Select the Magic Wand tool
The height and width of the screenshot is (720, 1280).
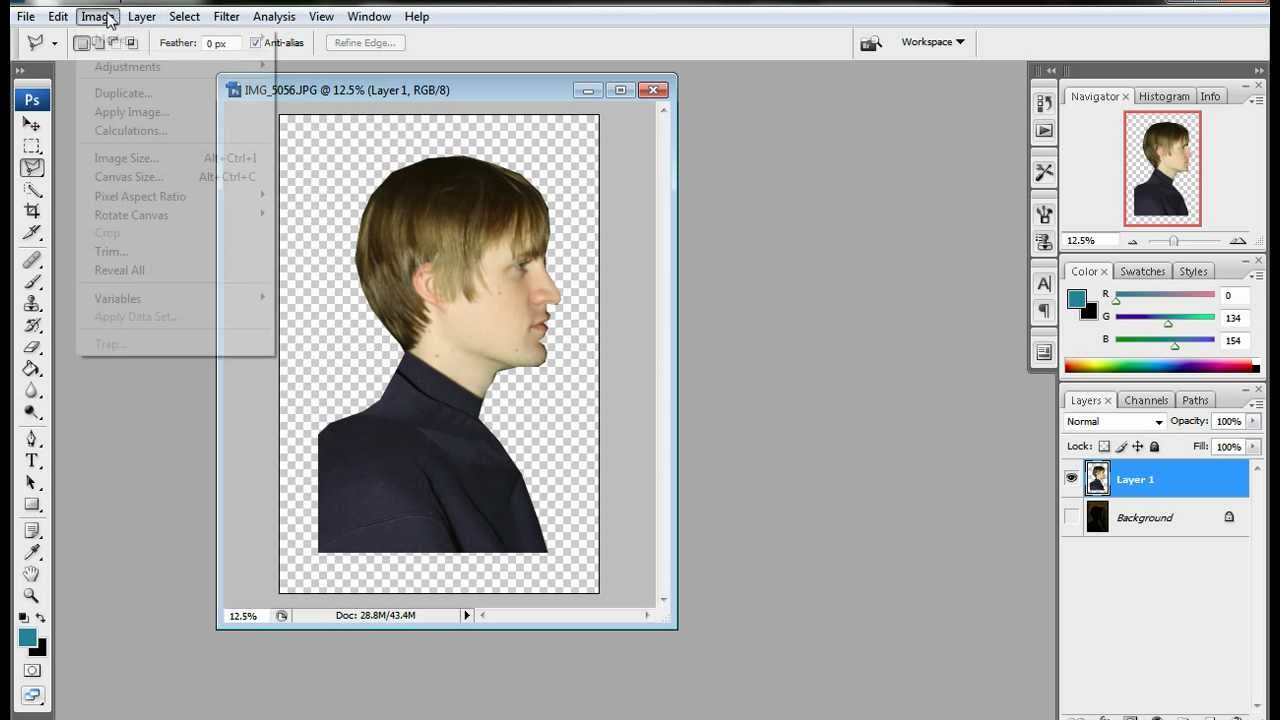(32, 190)
